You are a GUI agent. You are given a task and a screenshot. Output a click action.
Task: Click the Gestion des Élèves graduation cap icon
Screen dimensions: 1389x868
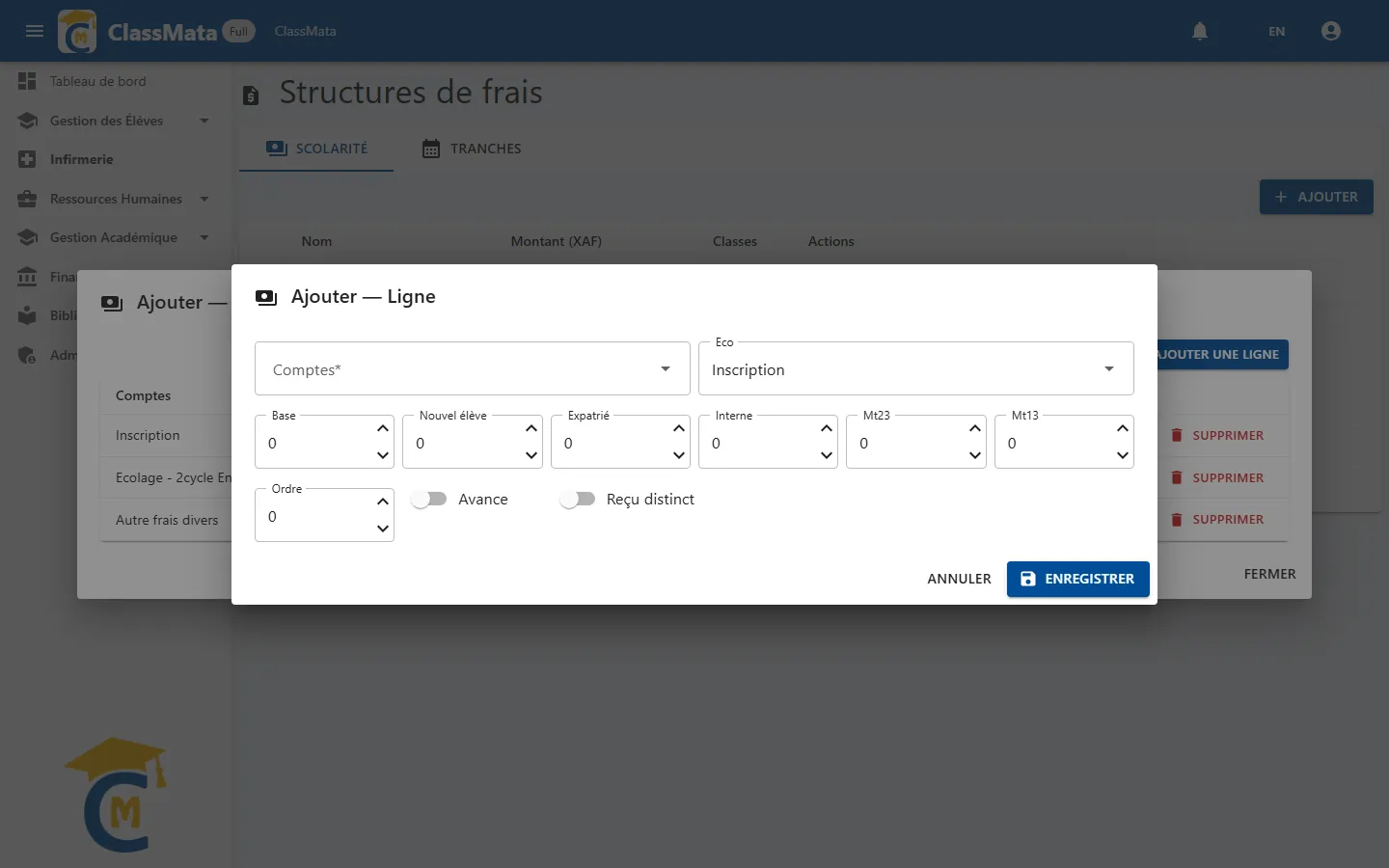click(27, 121)
